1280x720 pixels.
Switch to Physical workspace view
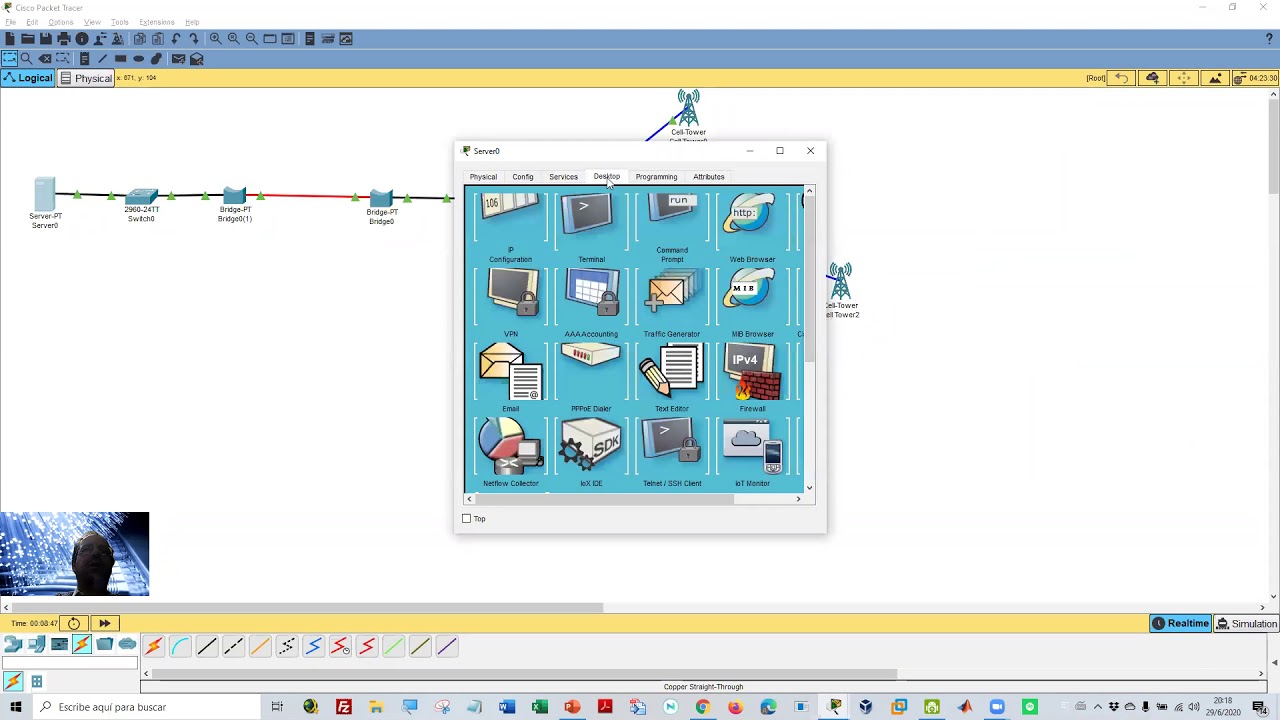pos(86,78)
